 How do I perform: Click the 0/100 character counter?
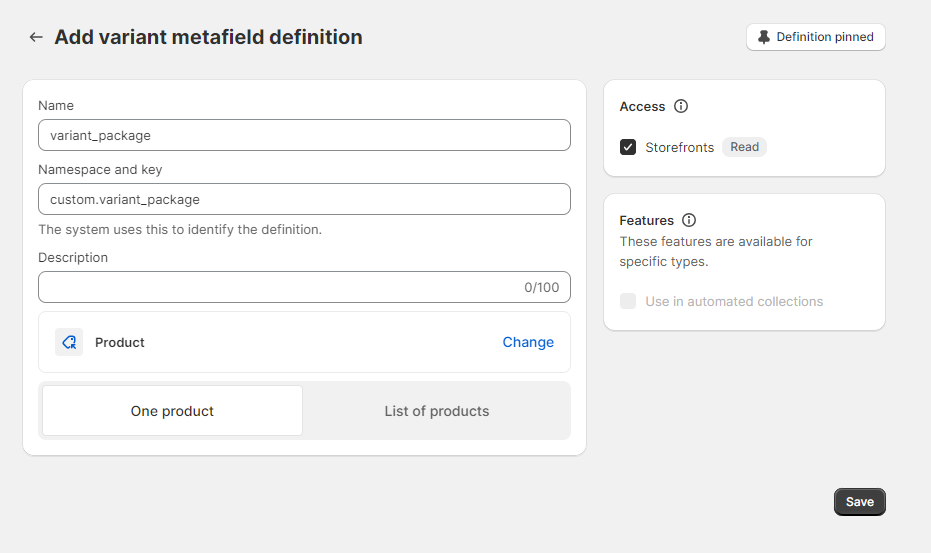click(542, 287)
